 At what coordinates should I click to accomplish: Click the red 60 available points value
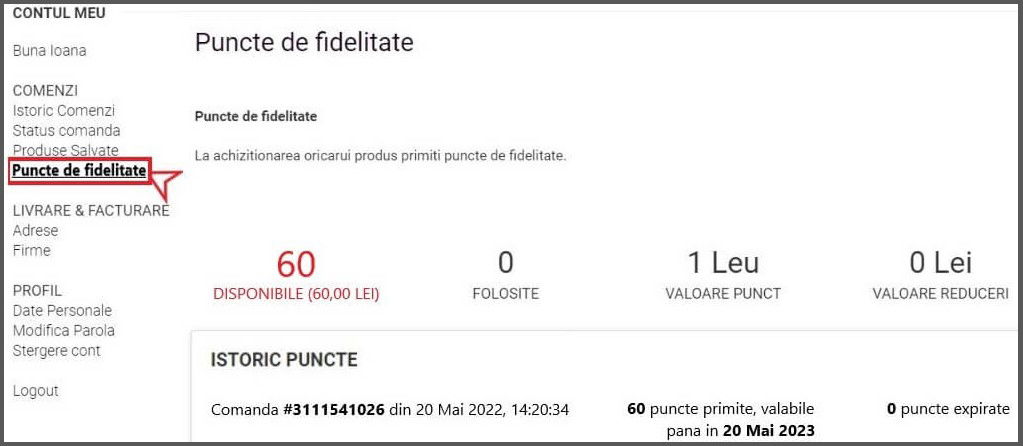pos(296,265)
